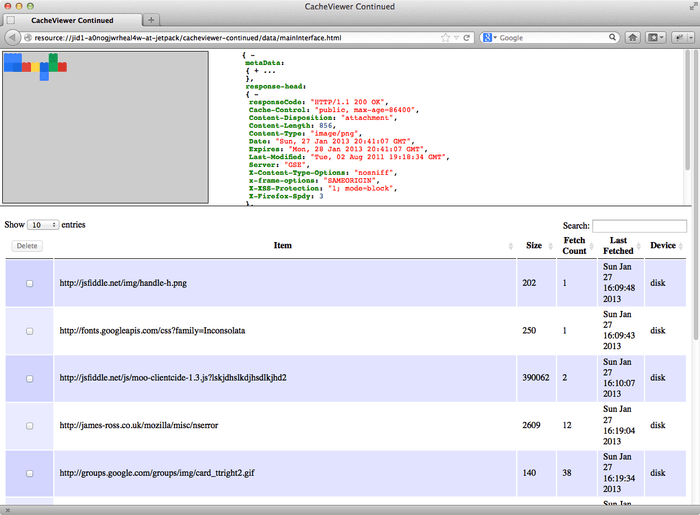Expand the collapsed metaData JSON node

pos(256,71)
